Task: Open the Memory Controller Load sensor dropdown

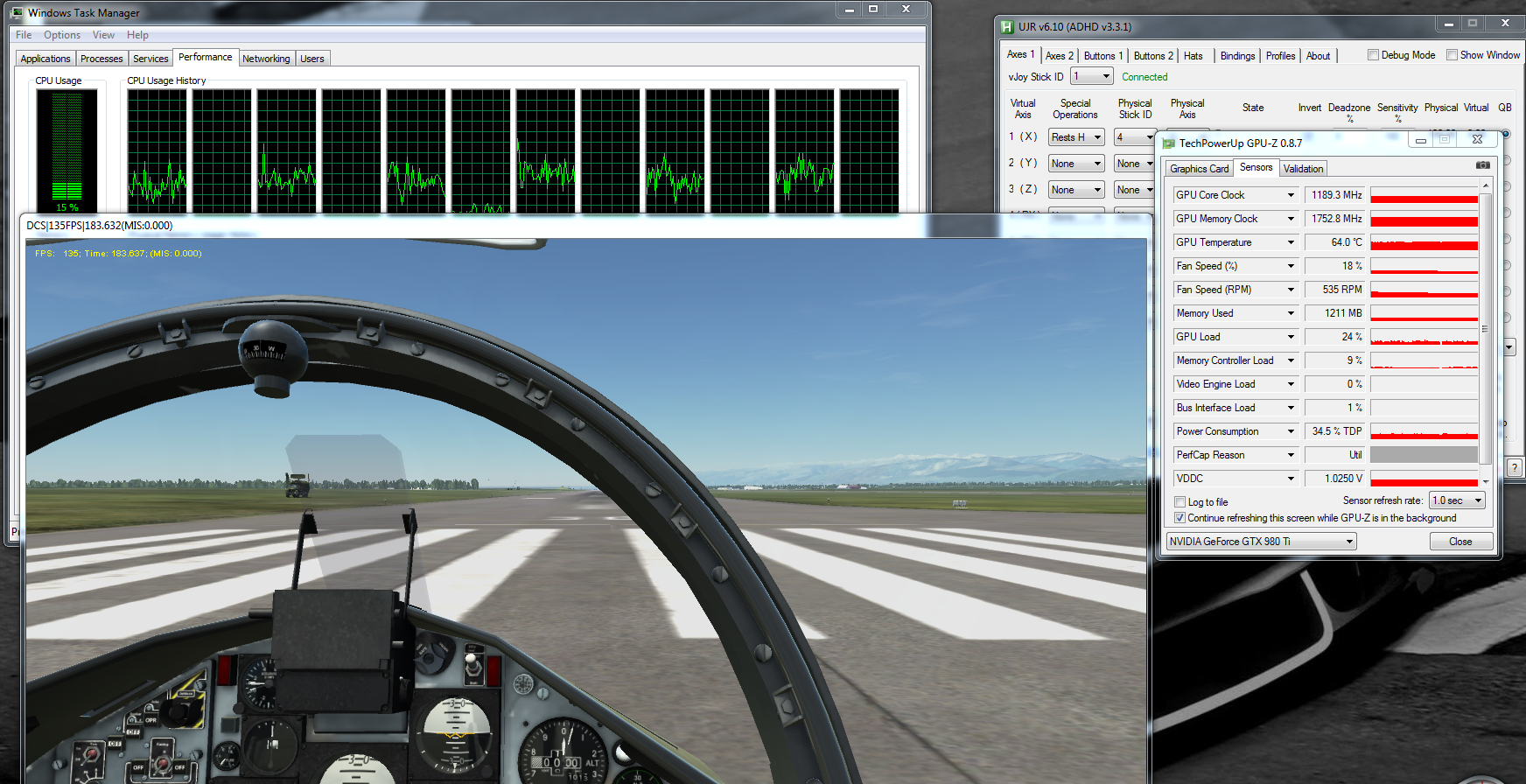Action: pos(1291,360)
